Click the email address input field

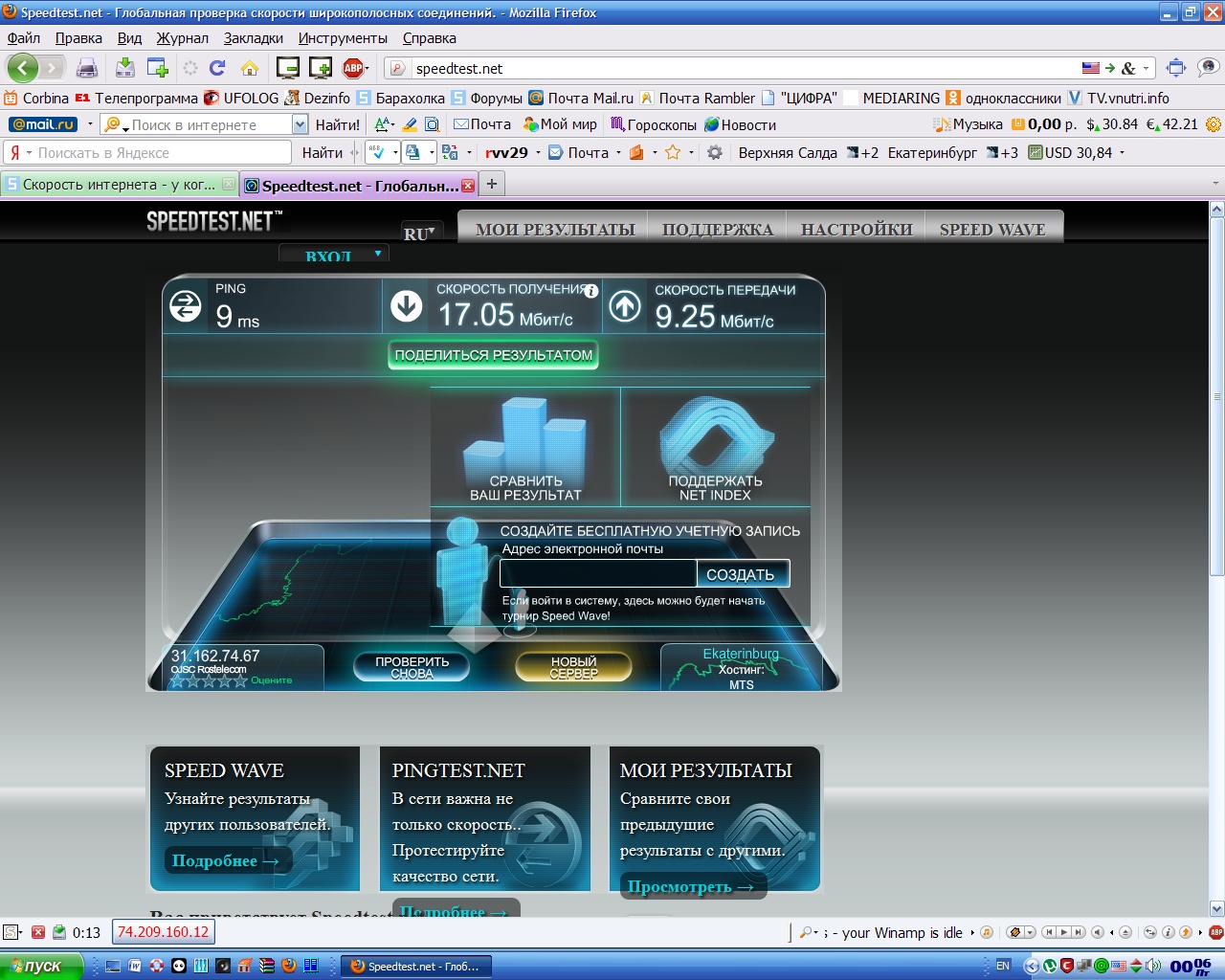coord(597,574)
